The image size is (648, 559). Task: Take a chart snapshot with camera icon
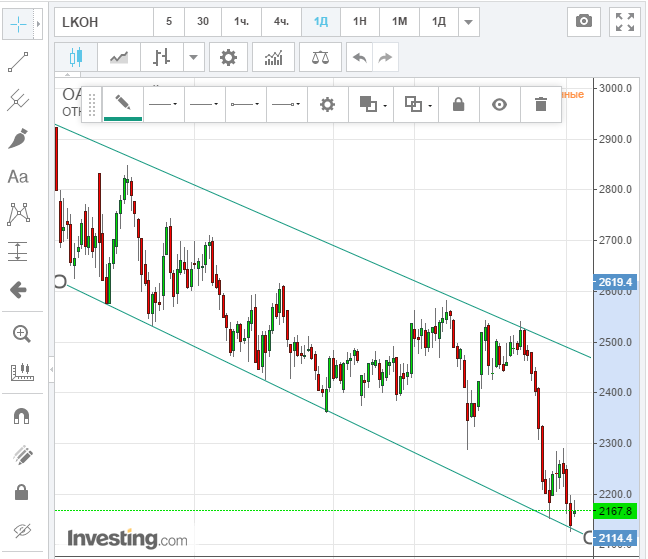coord(584,21)
